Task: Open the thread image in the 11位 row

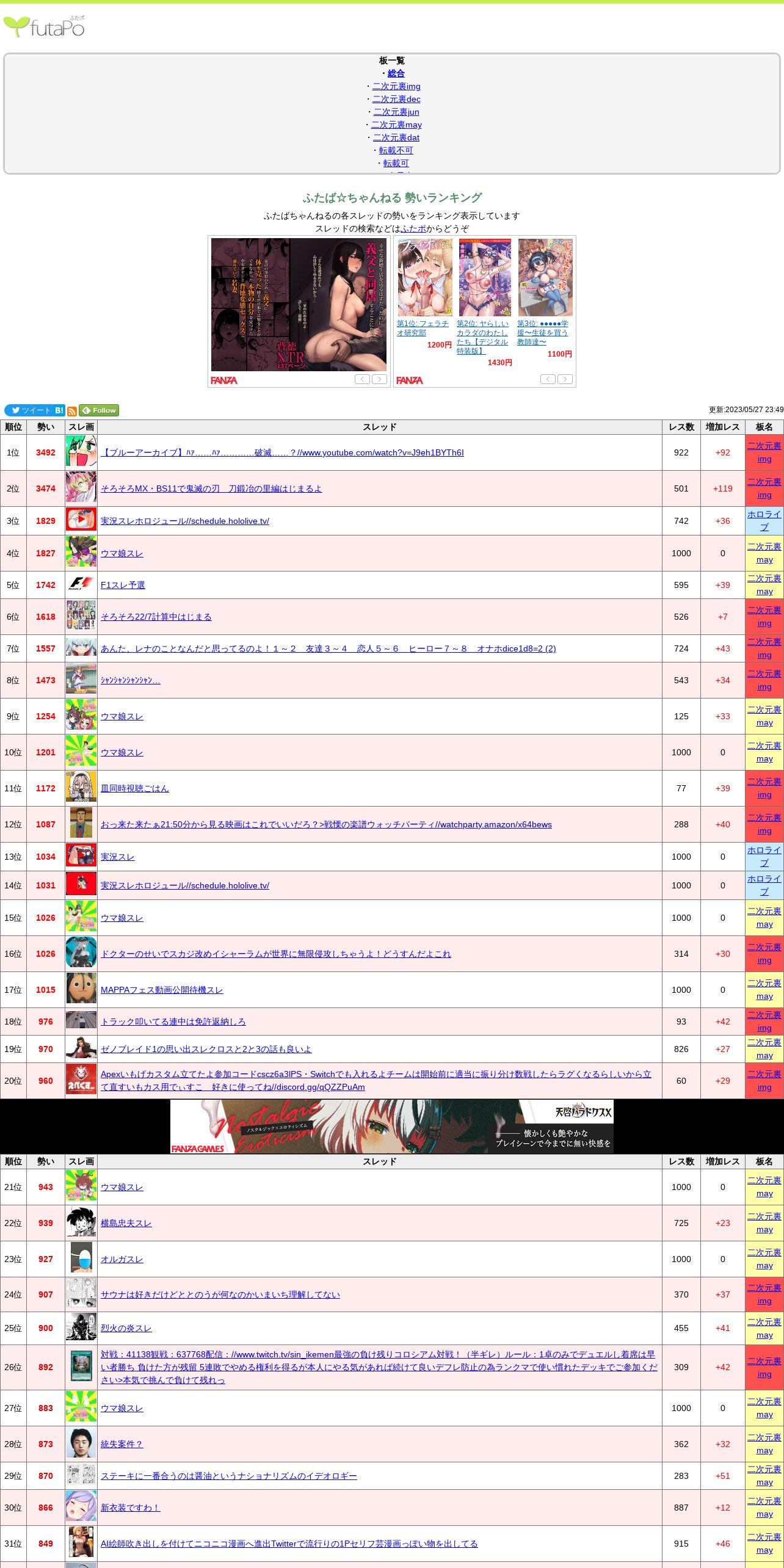Action: 81,788
